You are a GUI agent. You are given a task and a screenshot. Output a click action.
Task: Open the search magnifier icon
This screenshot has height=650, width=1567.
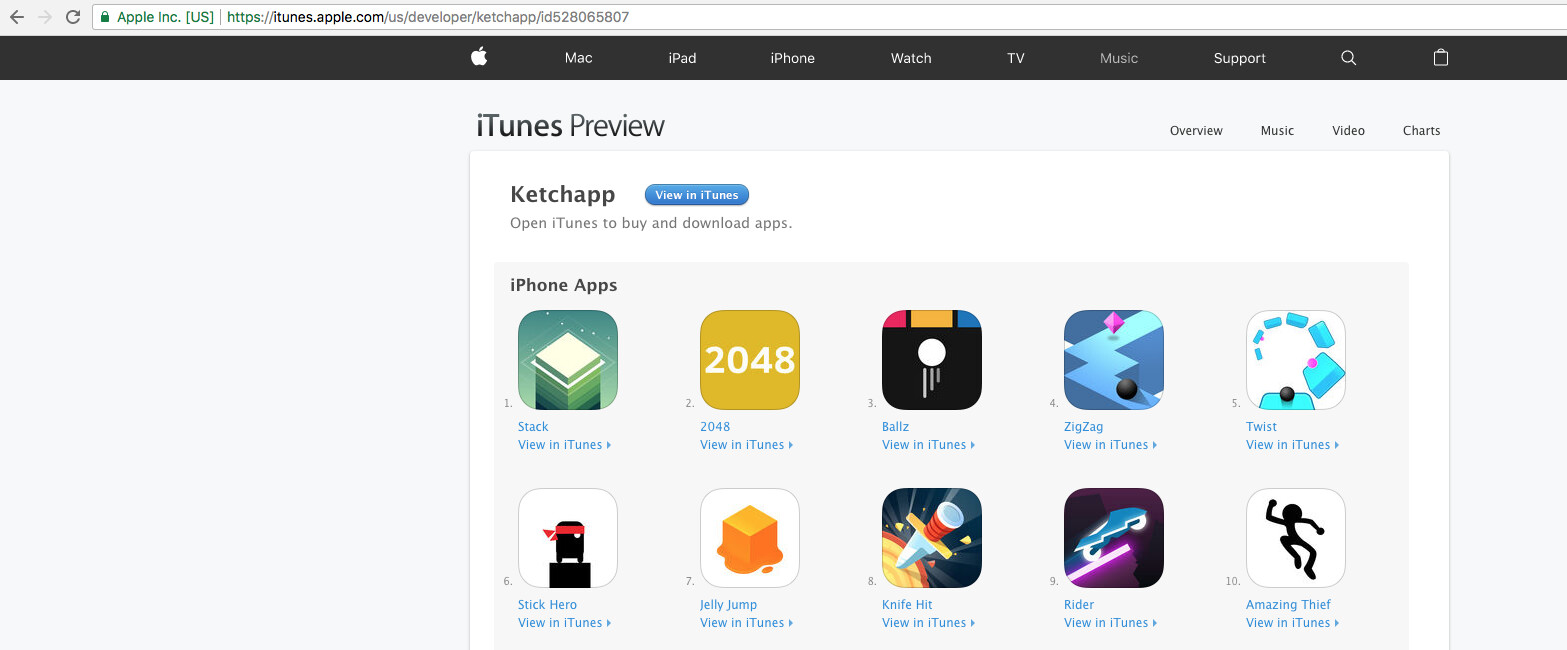[x=1348, y=58]
